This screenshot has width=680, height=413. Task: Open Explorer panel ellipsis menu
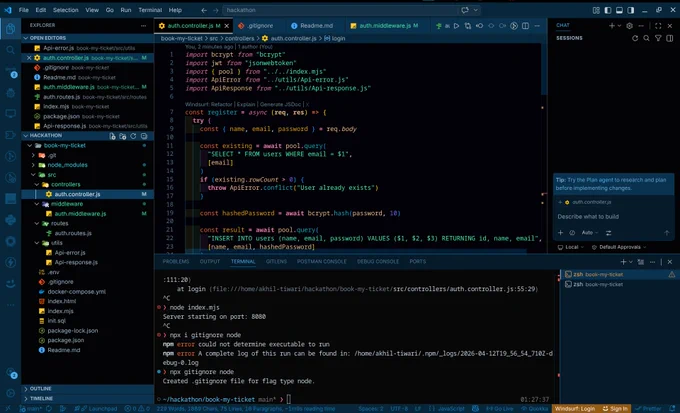(x=144, y=26)
